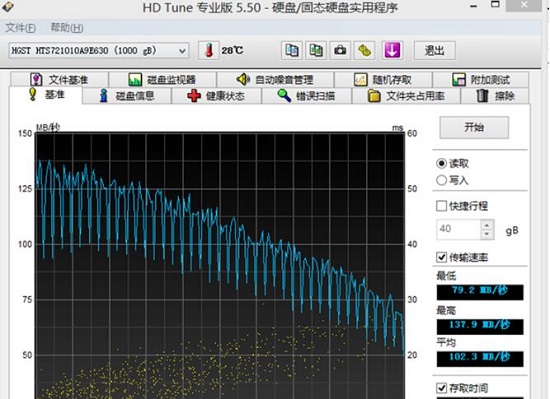This screenshot has height=399, width=550.
Task: Click the 退出 exit button
Action: click(x=435, y=50)
